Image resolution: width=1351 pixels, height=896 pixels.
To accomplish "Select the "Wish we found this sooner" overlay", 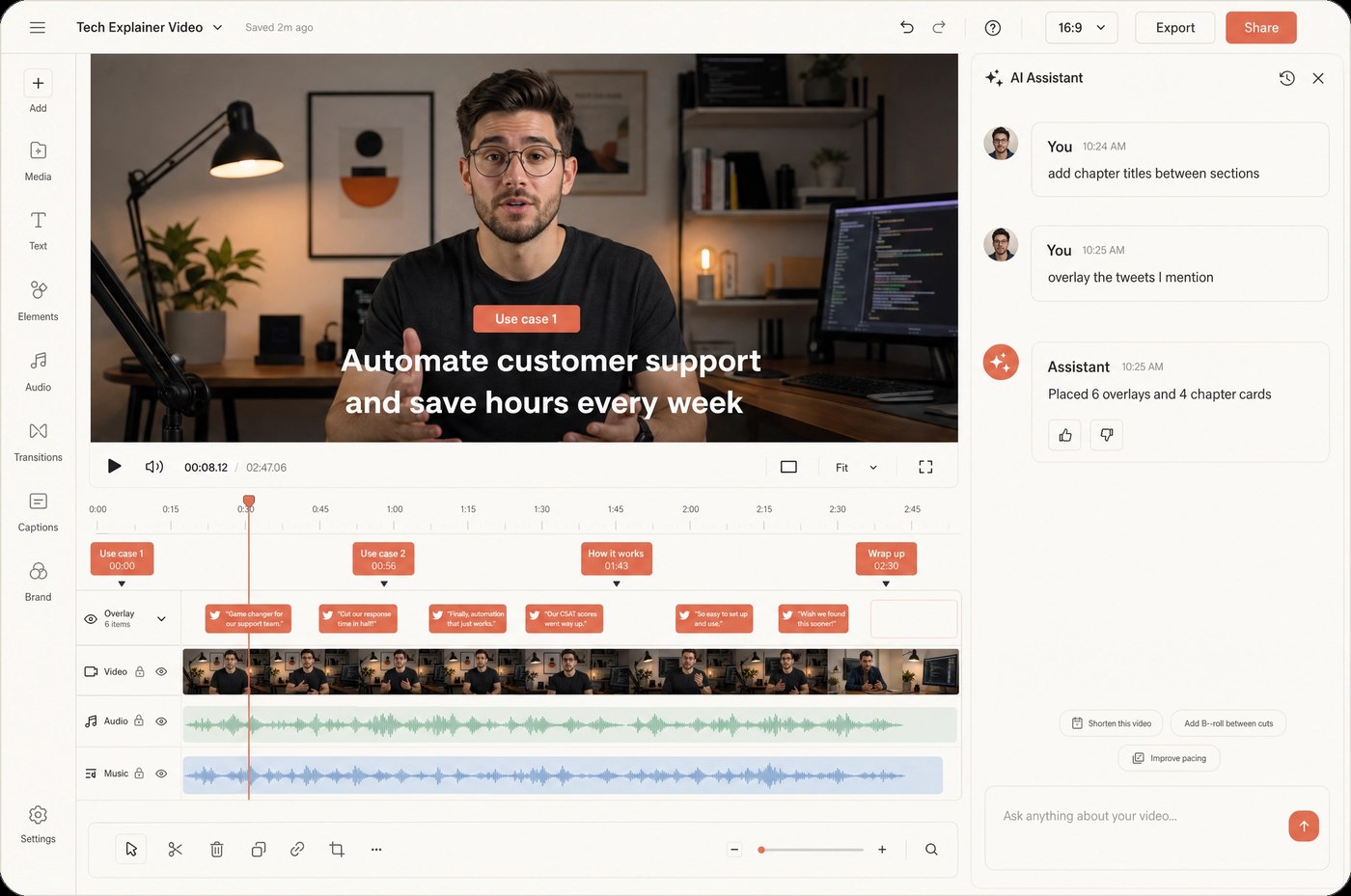I will [x=813, y=618].
